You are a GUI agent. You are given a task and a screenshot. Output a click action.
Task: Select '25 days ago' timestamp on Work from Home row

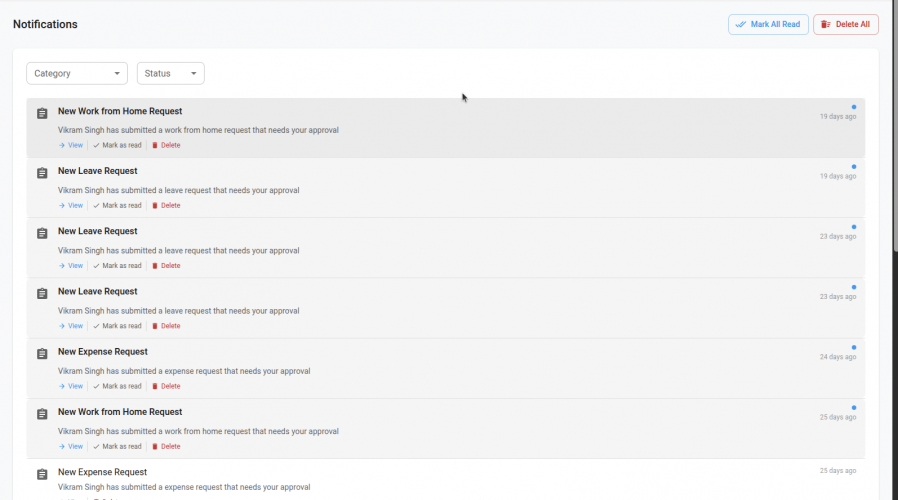(837, 417)
